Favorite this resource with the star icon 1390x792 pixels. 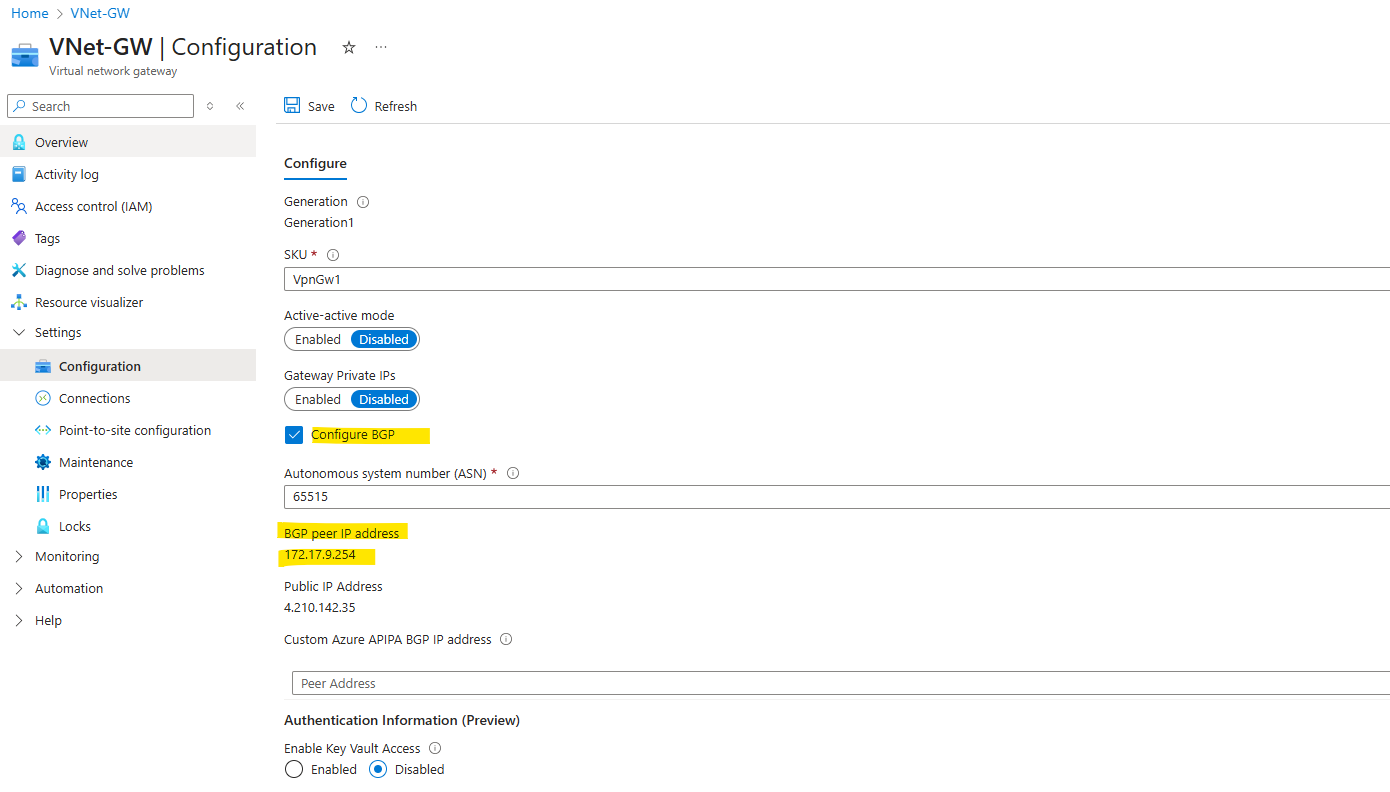coord(349,47)
